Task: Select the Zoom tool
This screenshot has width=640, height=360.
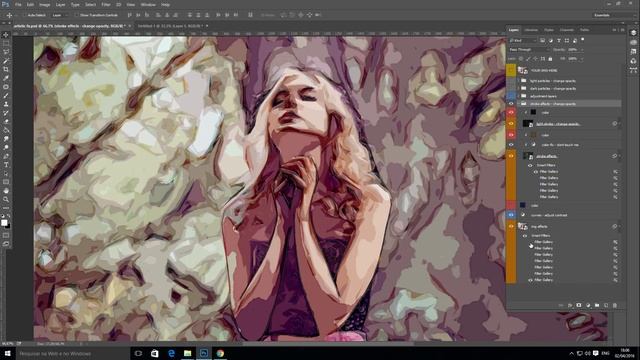Action: point(6,199)
